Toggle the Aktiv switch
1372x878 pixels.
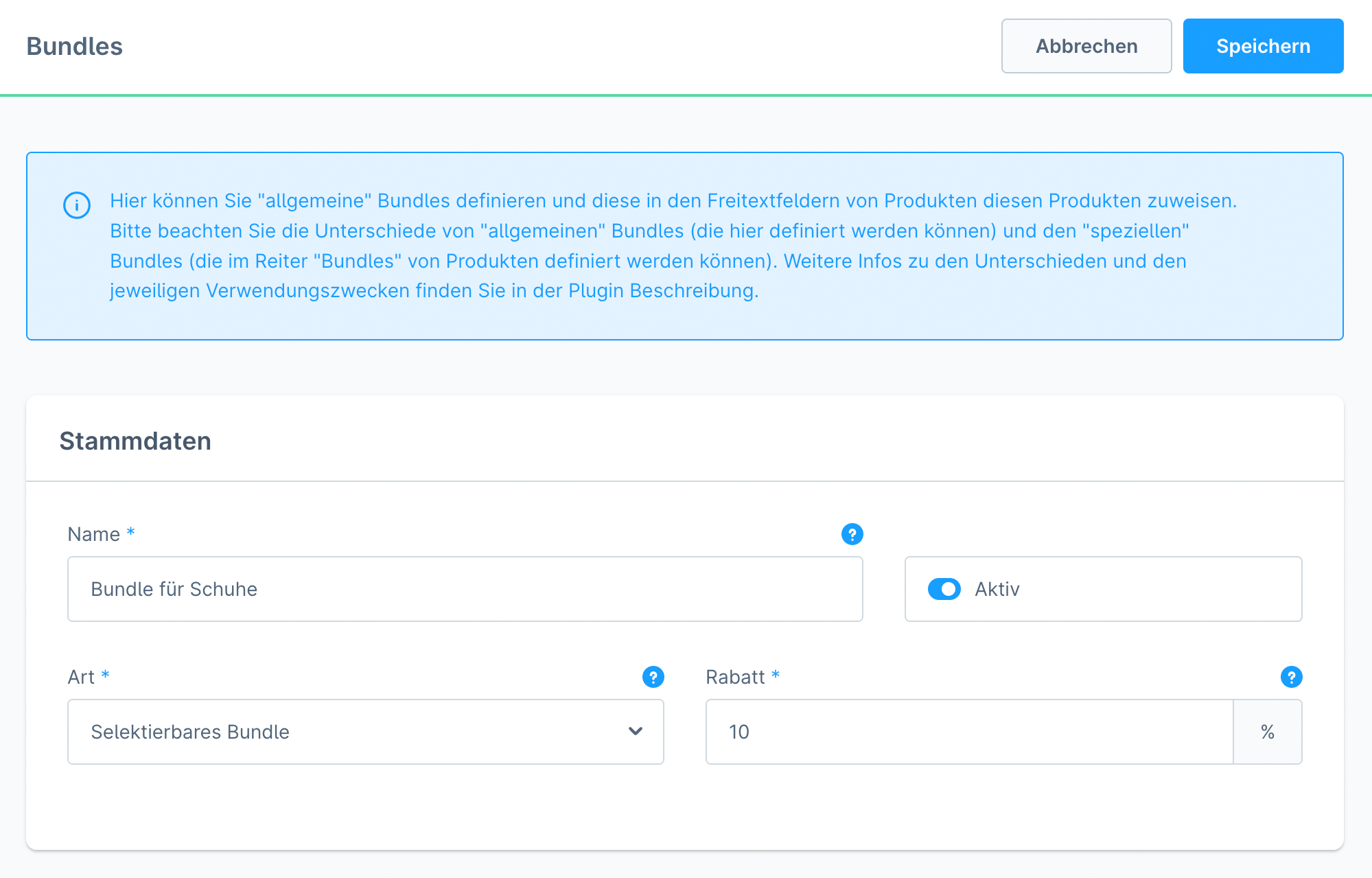click(944, 589)
